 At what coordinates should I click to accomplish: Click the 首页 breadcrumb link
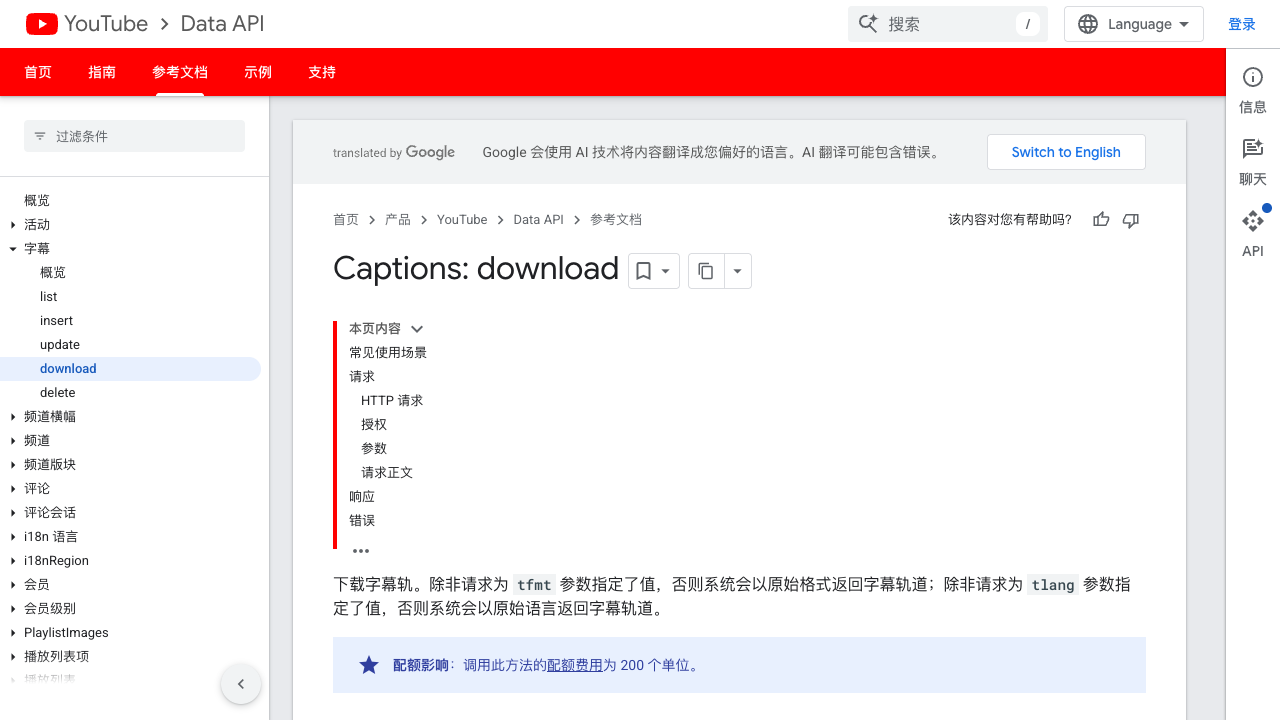pos(346,220)
